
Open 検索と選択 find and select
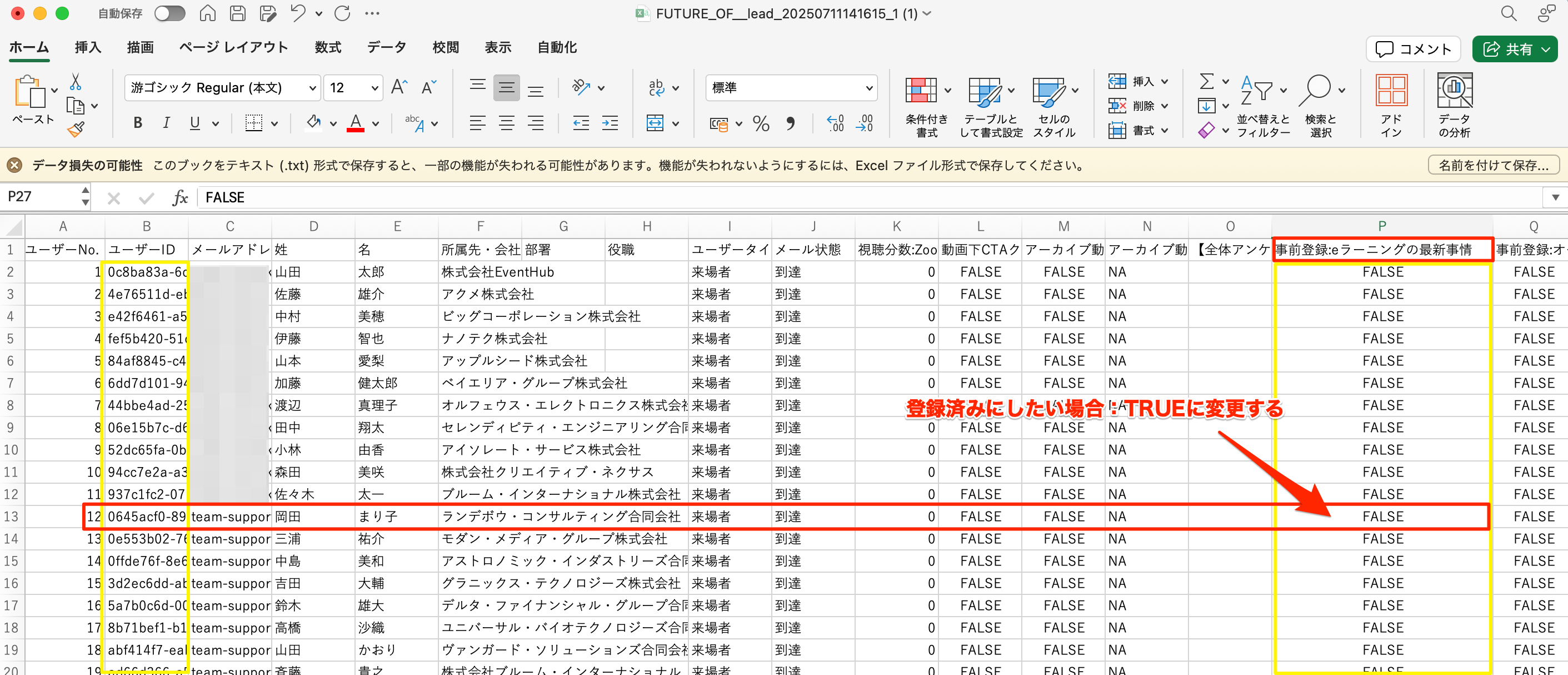pyautogui.click(x=1320, y=107)
